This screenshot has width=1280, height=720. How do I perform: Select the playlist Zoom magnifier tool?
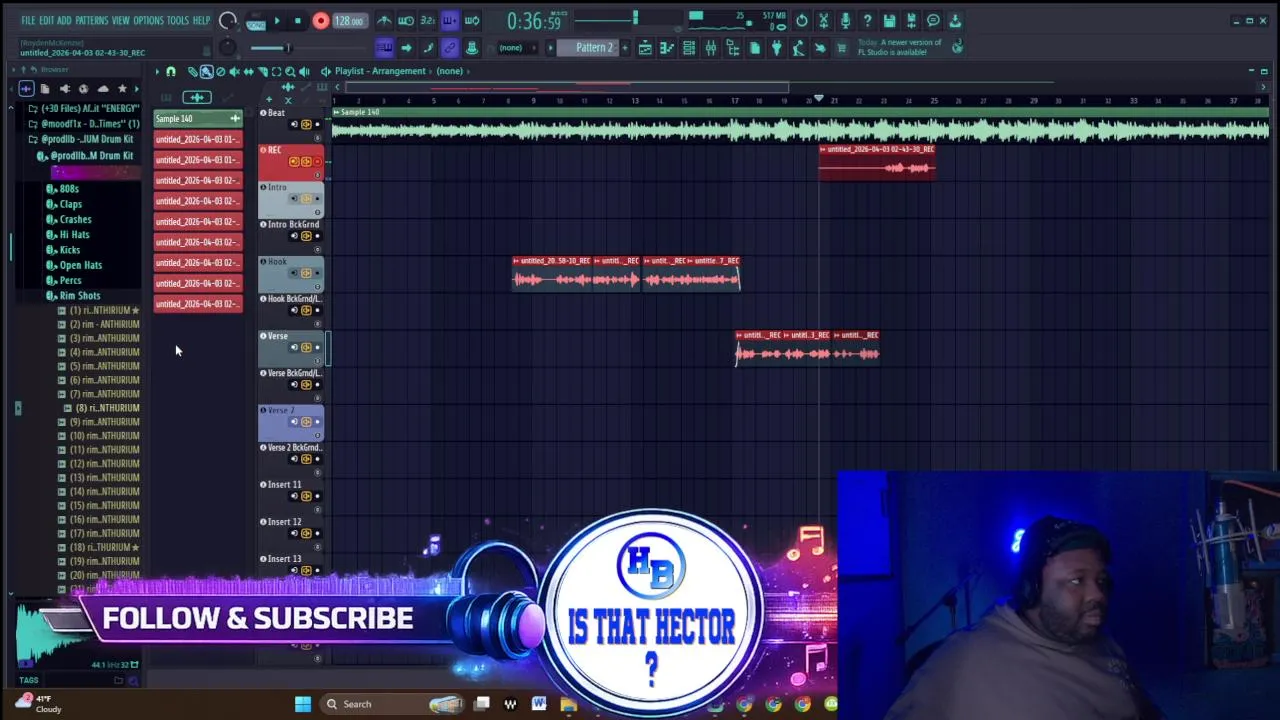[x=290, y=71]
